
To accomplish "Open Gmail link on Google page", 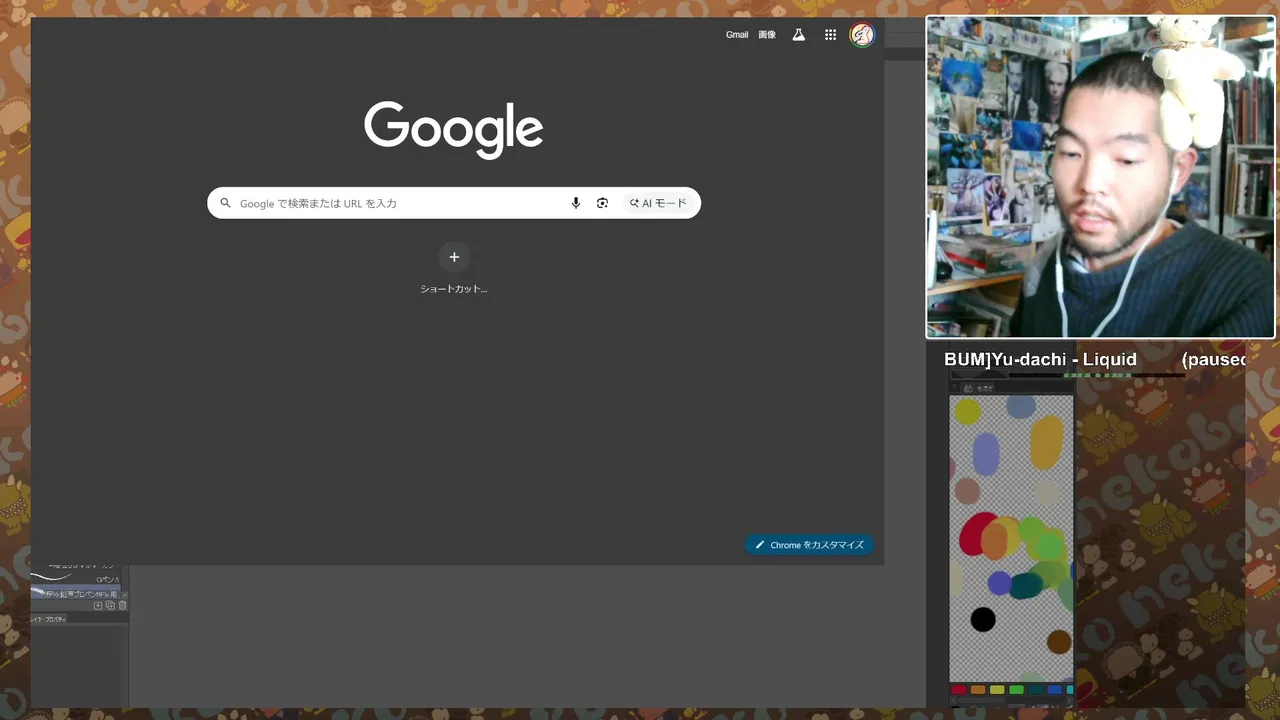I will pyautogui.click(x=737, y=35).
